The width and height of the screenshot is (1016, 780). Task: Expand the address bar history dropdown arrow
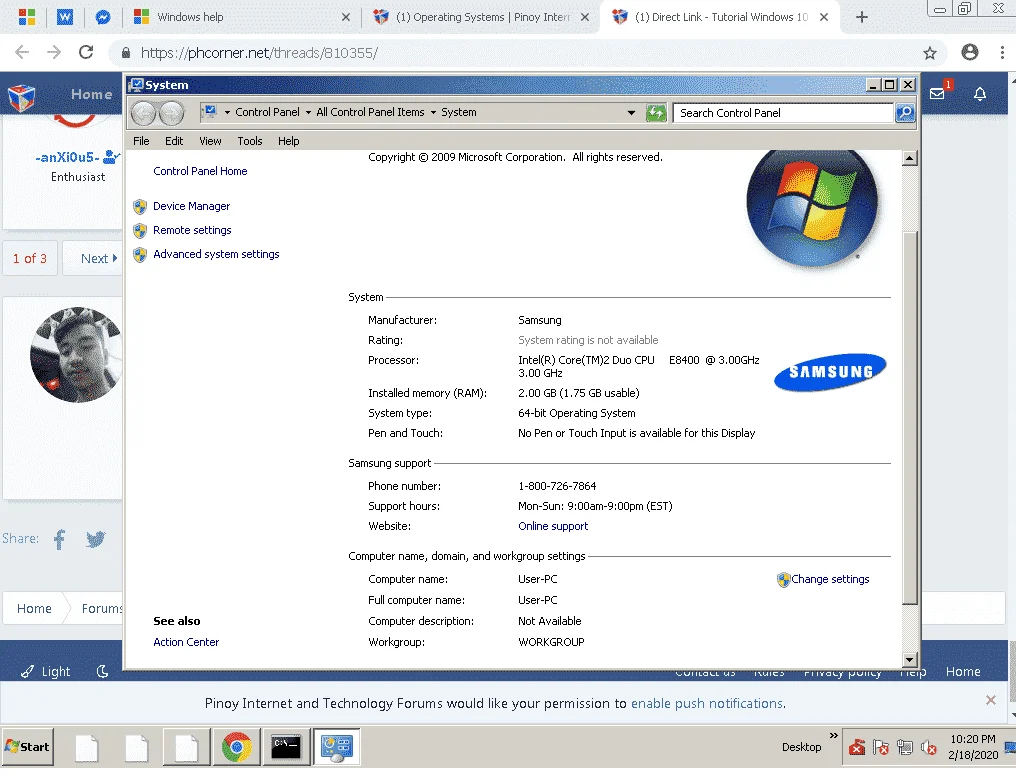[x=631, y=113]
